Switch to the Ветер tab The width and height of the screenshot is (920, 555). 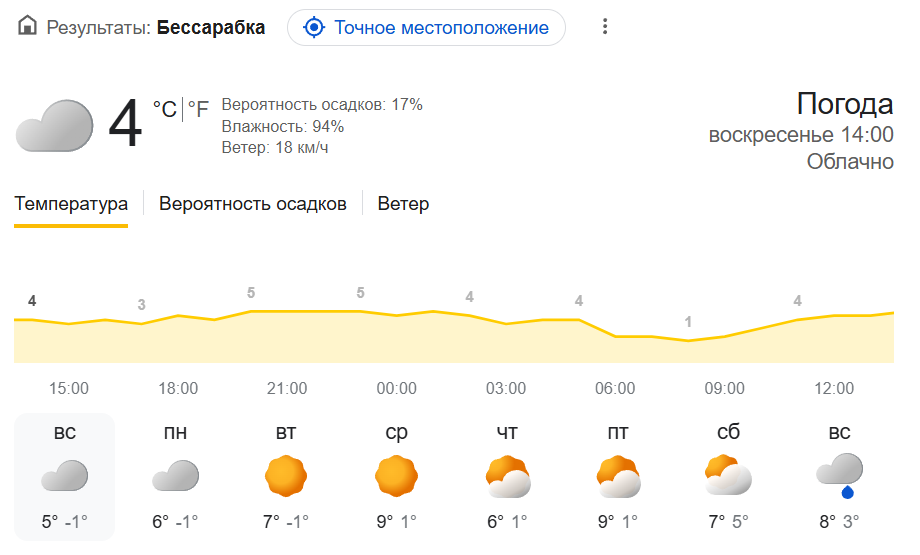(x=403, y=204)
